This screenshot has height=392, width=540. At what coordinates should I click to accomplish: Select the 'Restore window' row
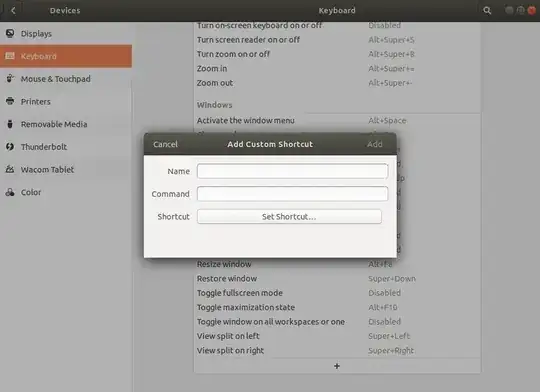pos(337,279)
